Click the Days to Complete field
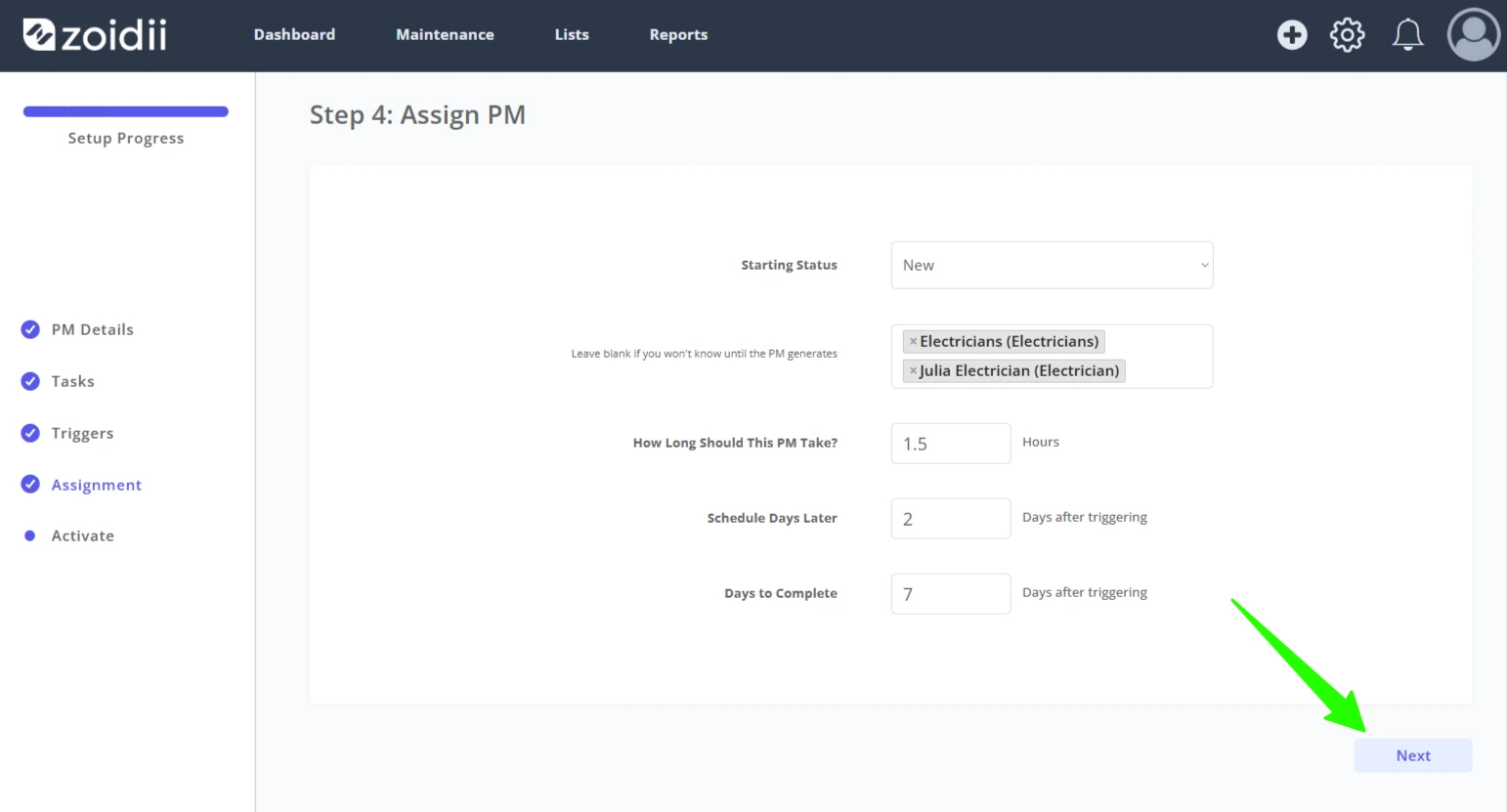 coord(951,594)
